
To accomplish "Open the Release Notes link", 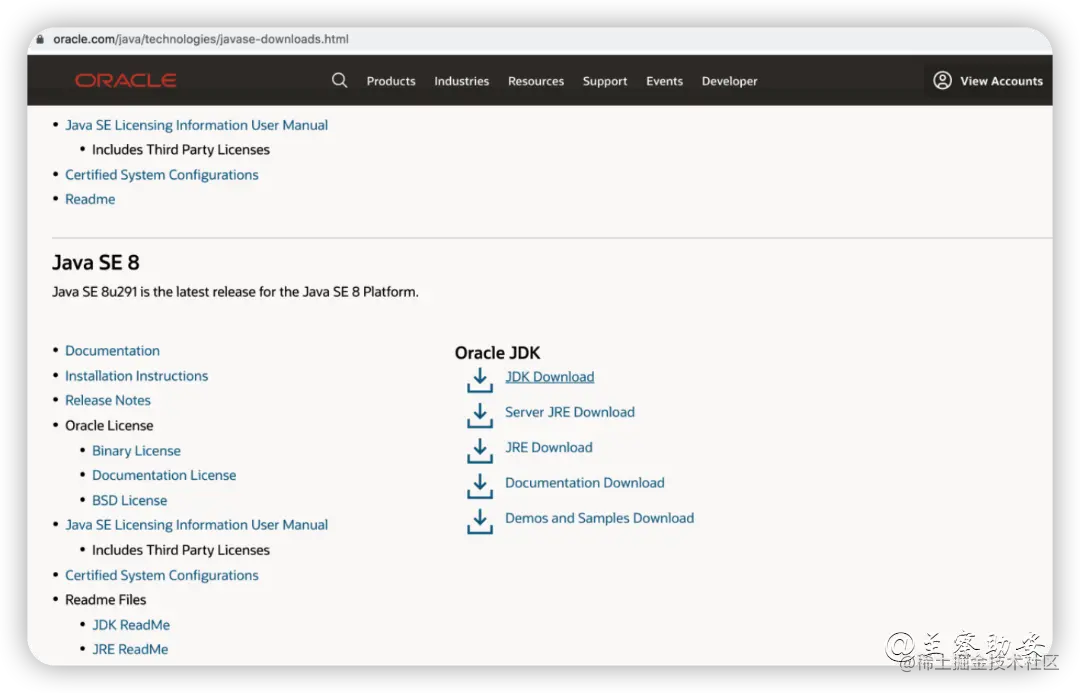I will [x=107, y=400].
